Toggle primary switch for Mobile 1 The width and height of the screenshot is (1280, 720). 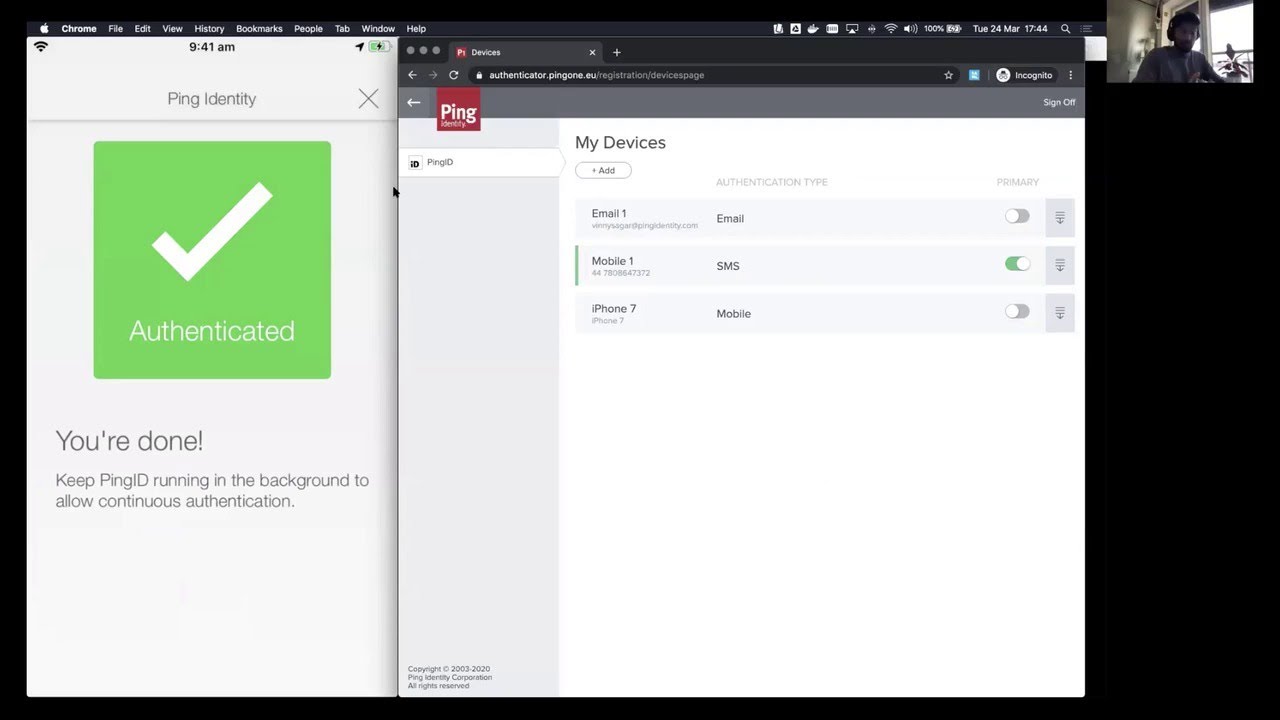(x=1017, y=264)
